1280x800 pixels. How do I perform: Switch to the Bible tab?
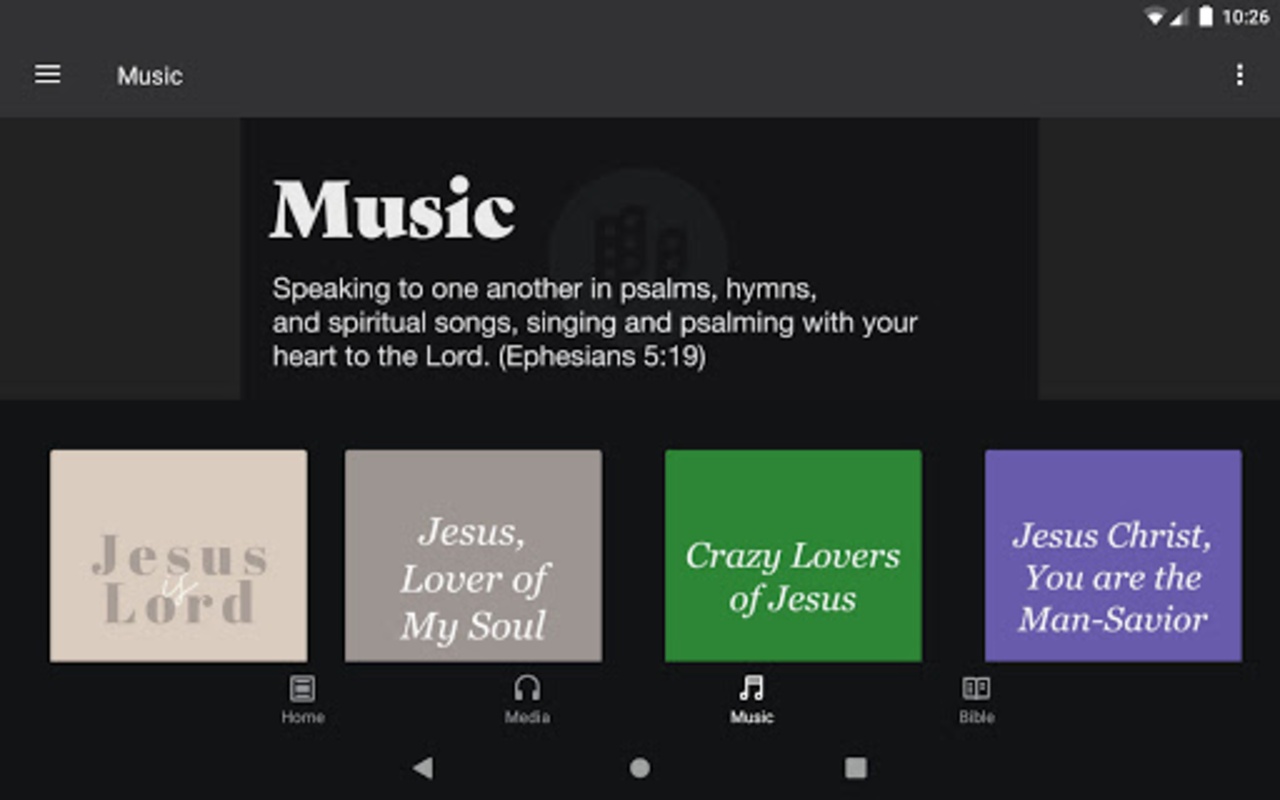976,699
